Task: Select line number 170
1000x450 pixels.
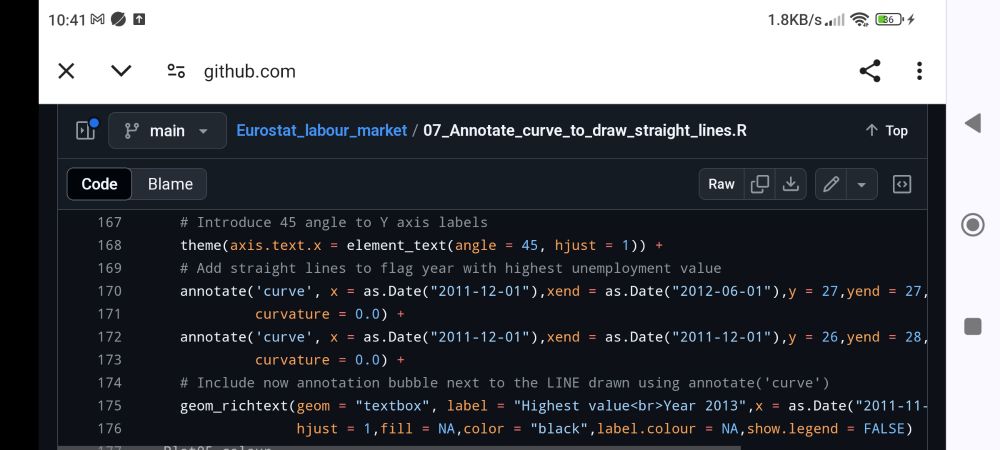Action: [109, 291]
